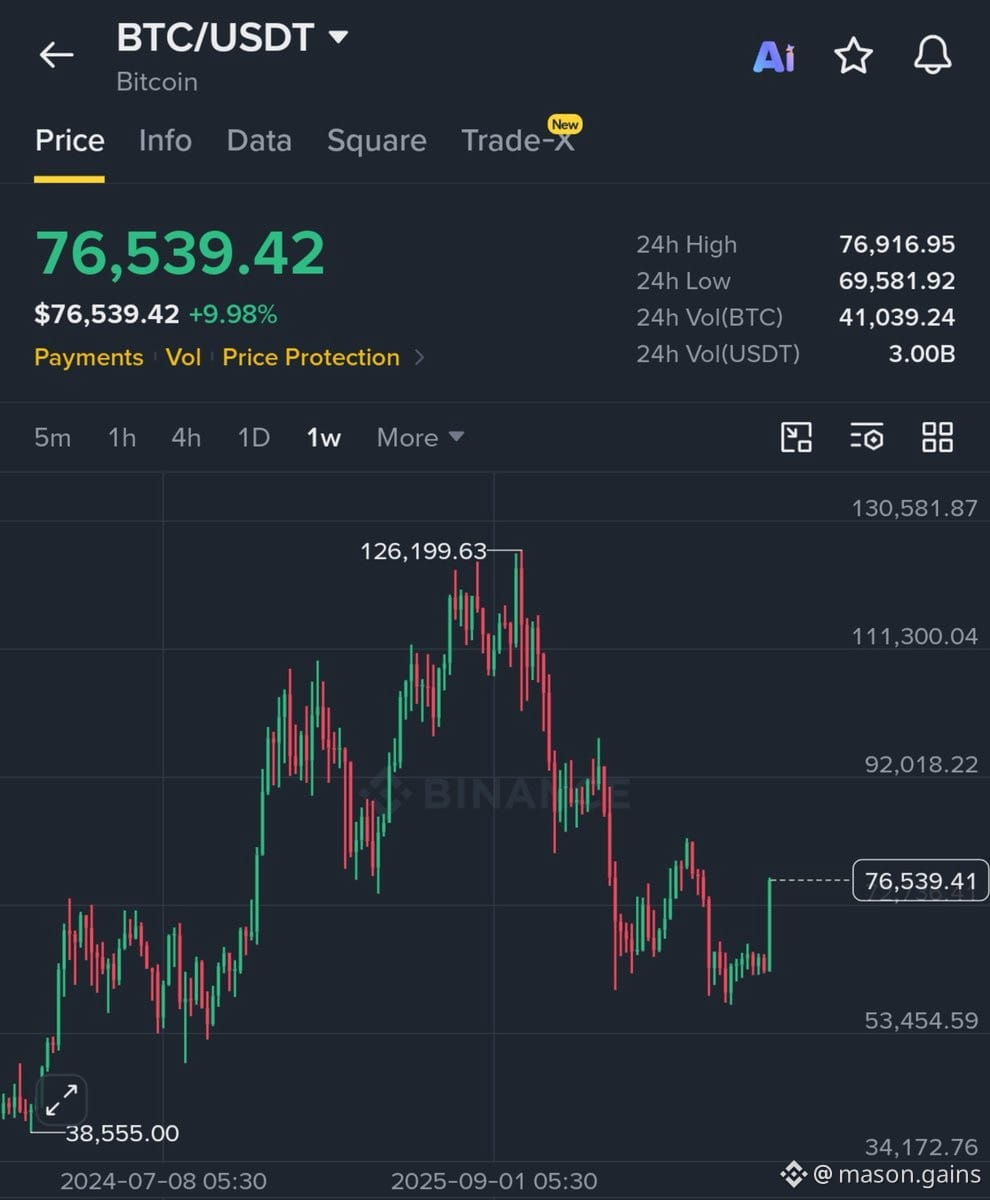Open the More intervals dropdown
The height and width of the screenshot is (1200, 990).
[x=420, y=437]
